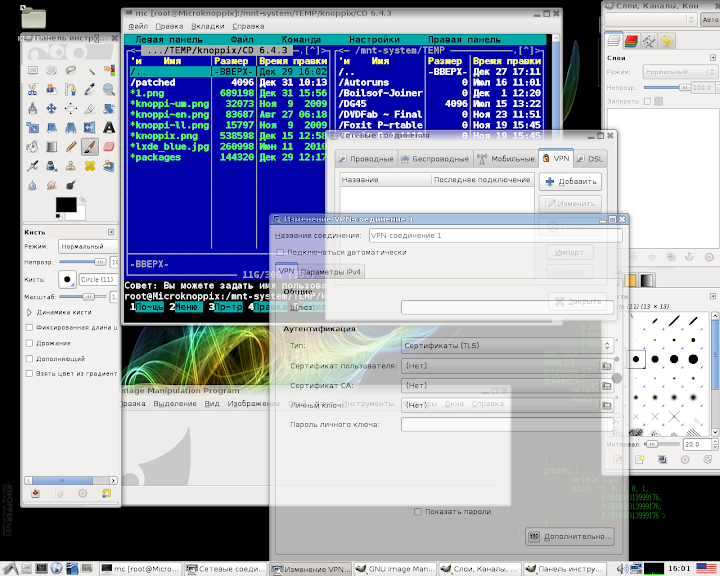Enable Показать пароли checkbox
The width and height of the screenshot is (720, 576).
(x=417, y=511)
